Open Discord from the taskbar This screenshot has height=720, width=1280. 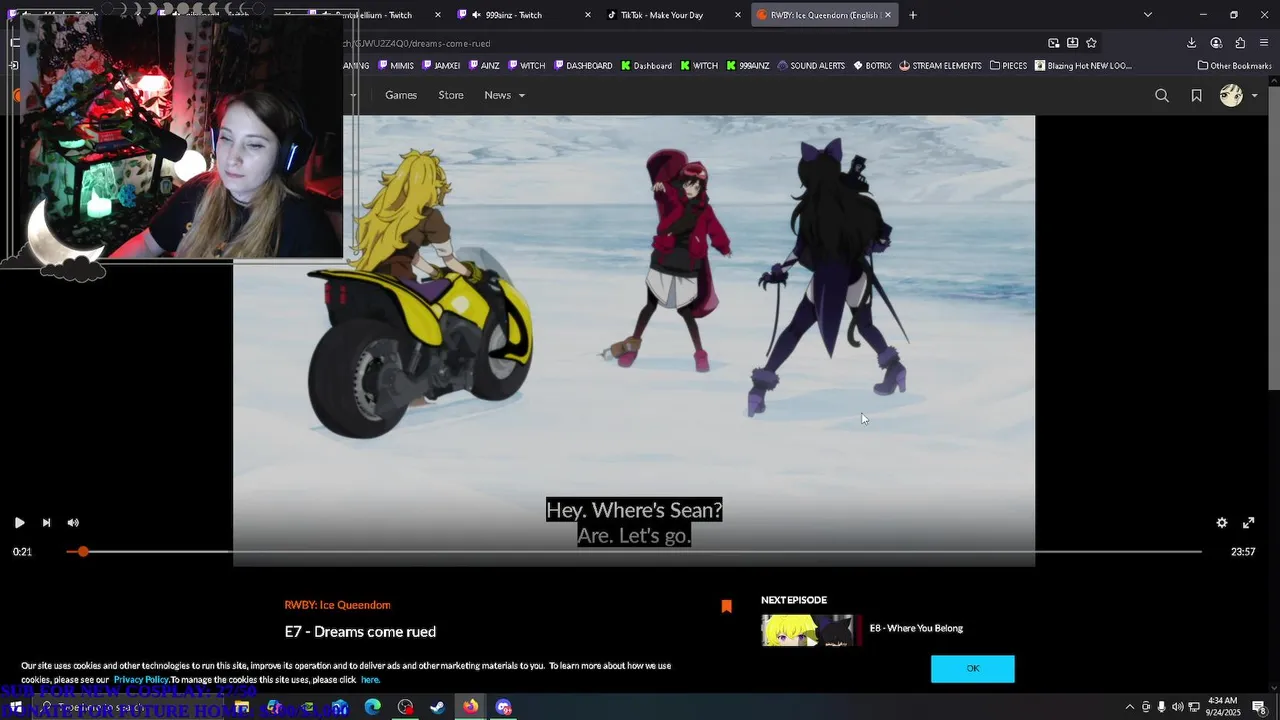point(503,707)
